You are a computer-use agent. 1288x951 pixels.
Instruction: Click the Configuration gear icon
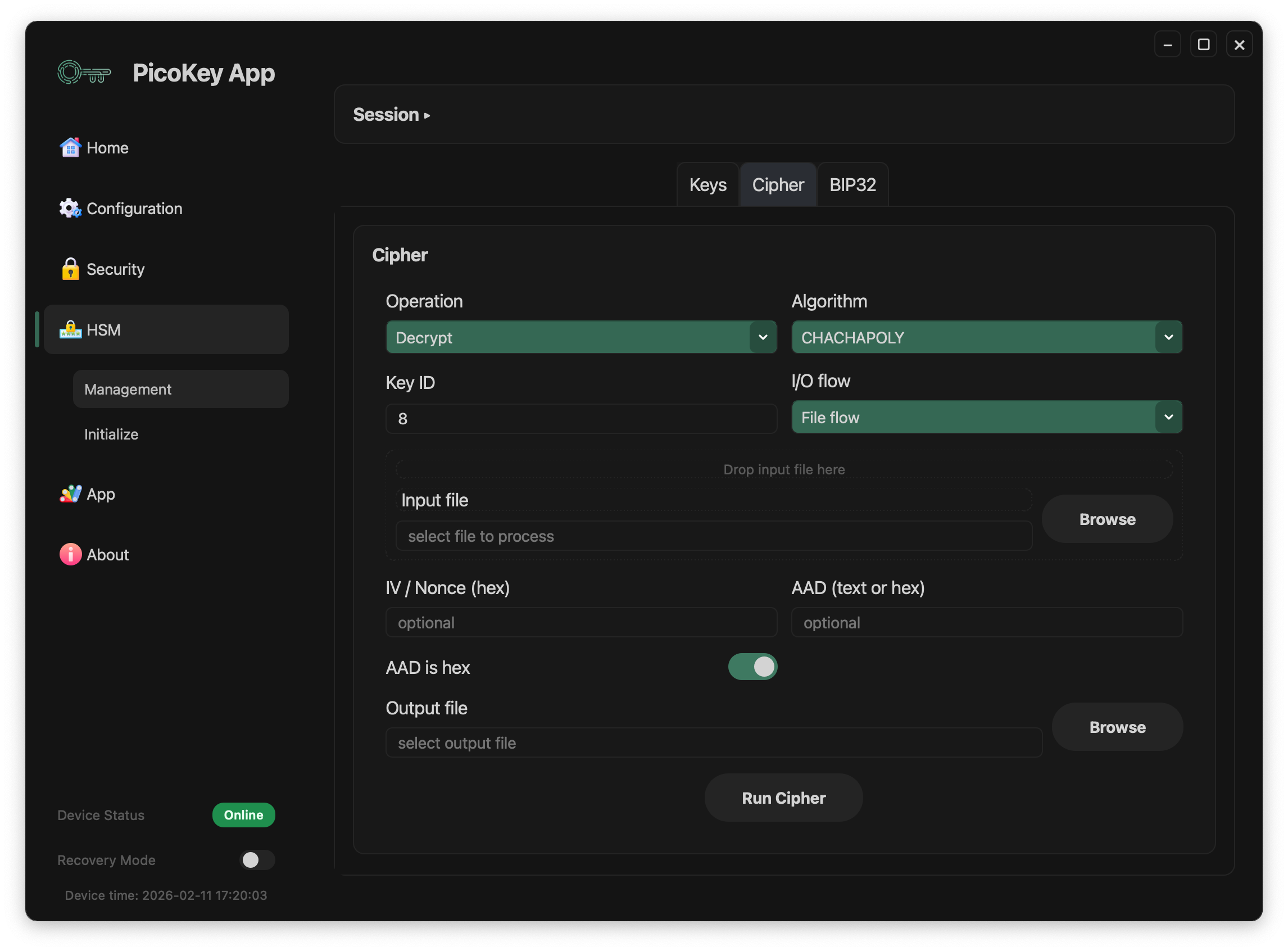(70, 209)
